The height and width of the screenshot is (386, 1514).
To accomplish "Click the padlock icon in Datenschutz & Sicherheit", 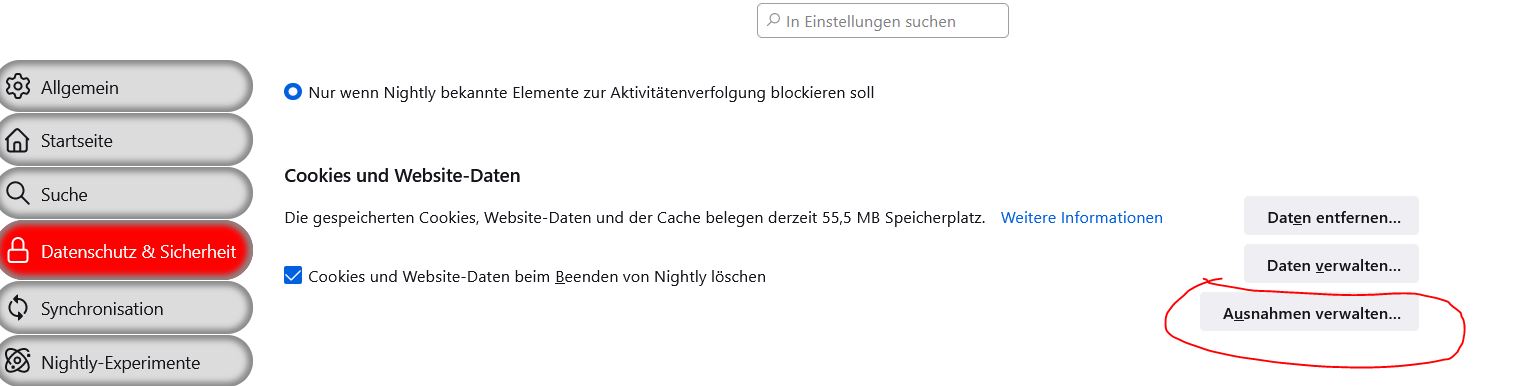I will pyautogui.click(x=18, y=251).
